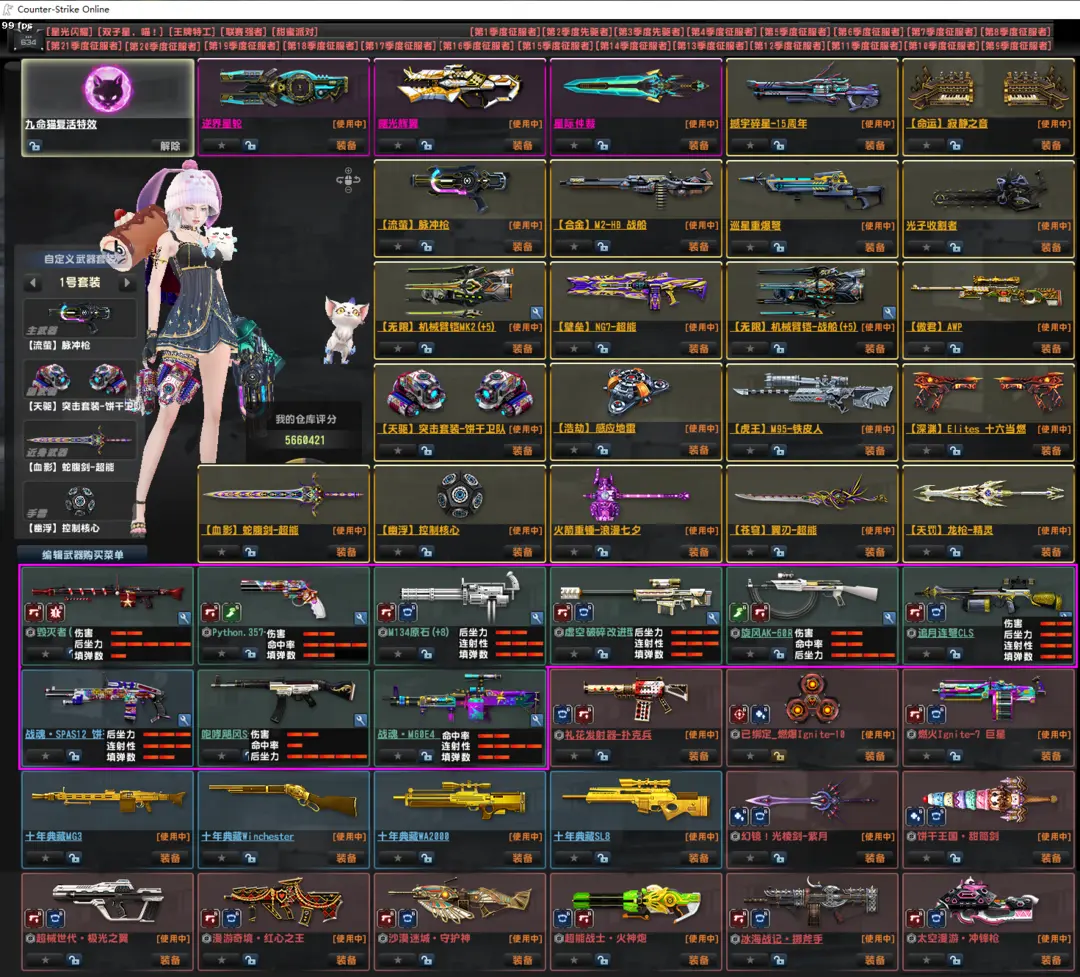Toggle favorite star on 【傲君】AWP card

pos(926,349)
